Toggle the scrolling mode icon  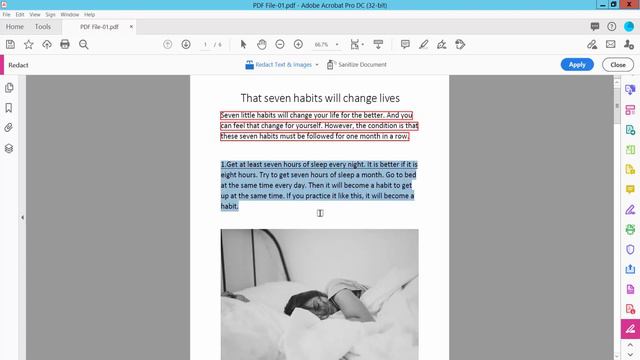pyautogui.click(x=378, y=44)
